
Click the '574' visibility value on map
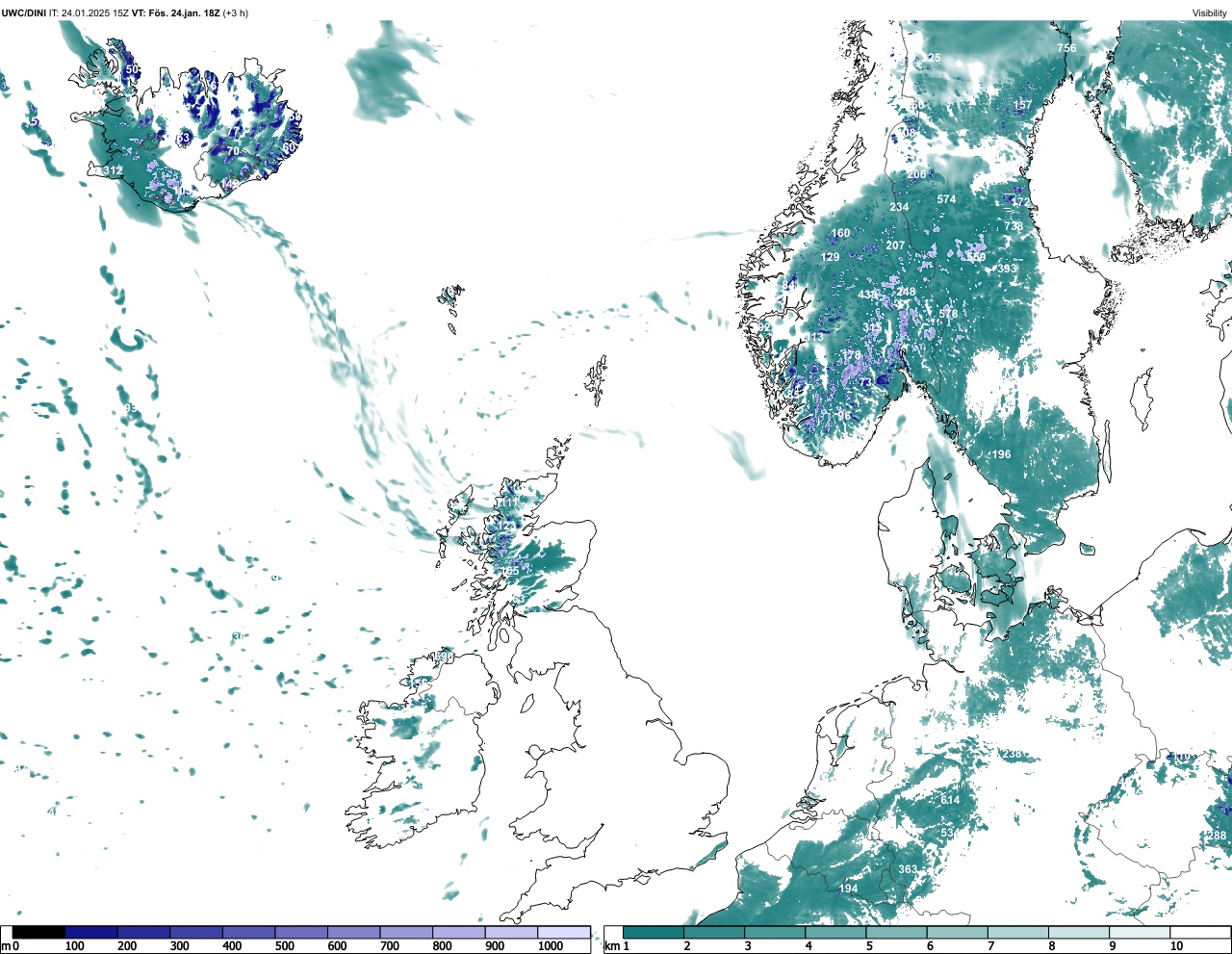pos(947,199)
